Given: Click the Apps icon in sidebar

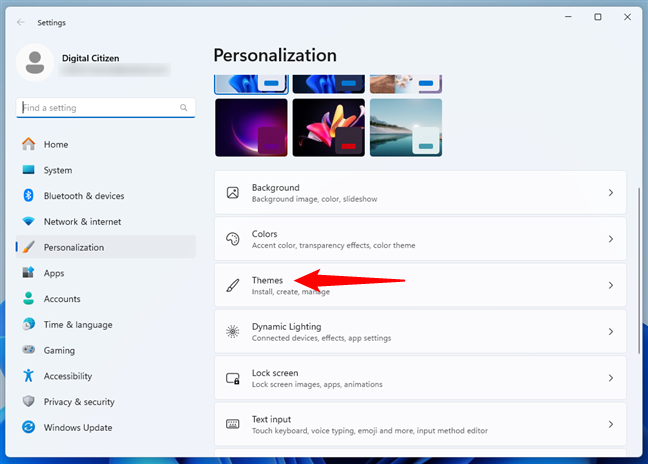Looking at the screenshot, I should click(x=29, y=273).
